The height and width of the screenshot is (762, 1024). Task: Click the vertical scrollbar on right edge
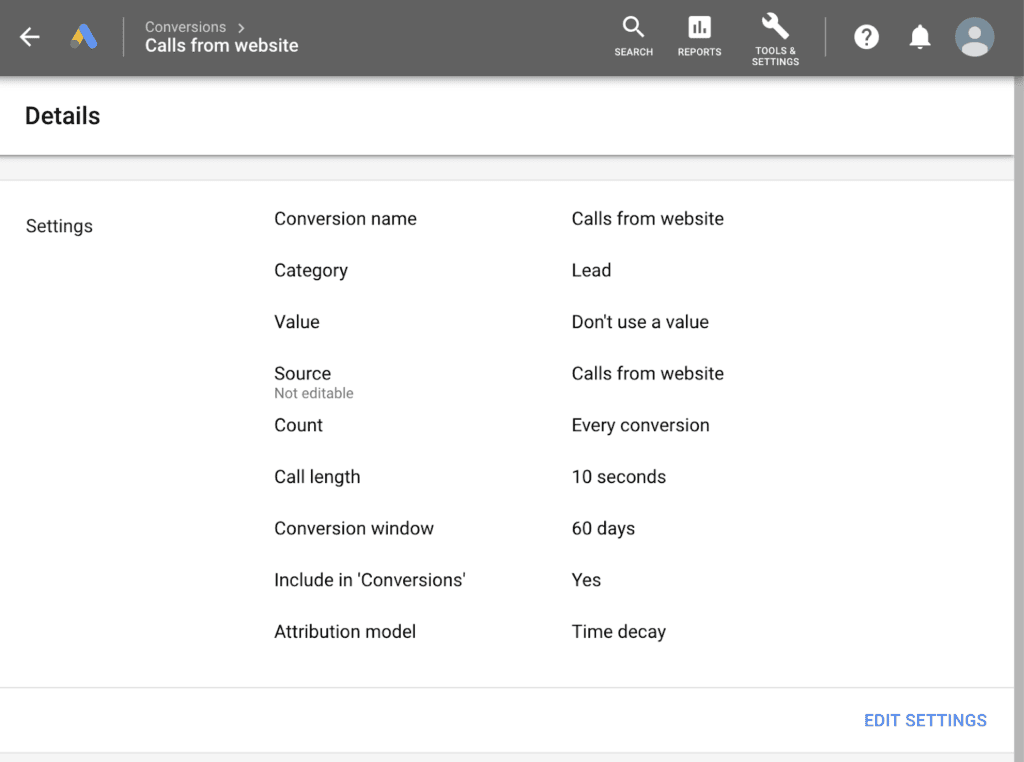point(1019,418)
